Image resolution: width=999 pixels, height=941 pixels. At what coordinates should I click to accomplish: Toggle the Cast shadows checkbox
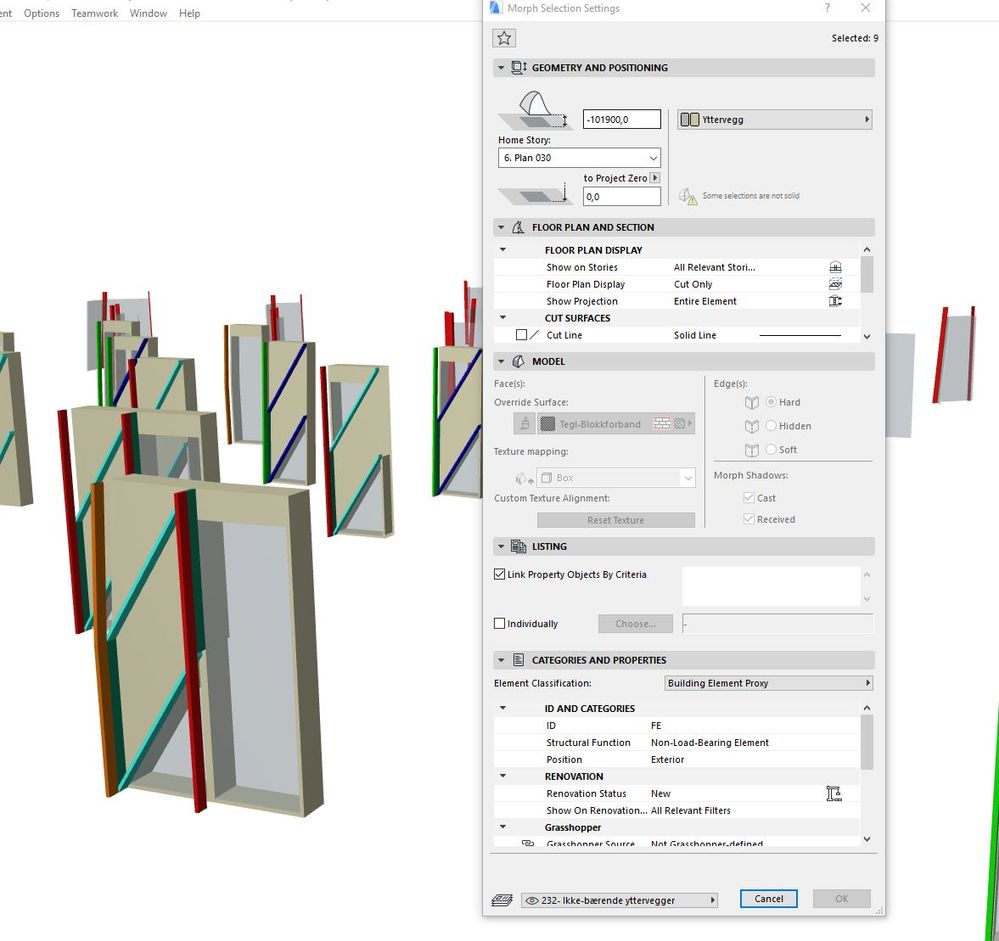point(749,498)
